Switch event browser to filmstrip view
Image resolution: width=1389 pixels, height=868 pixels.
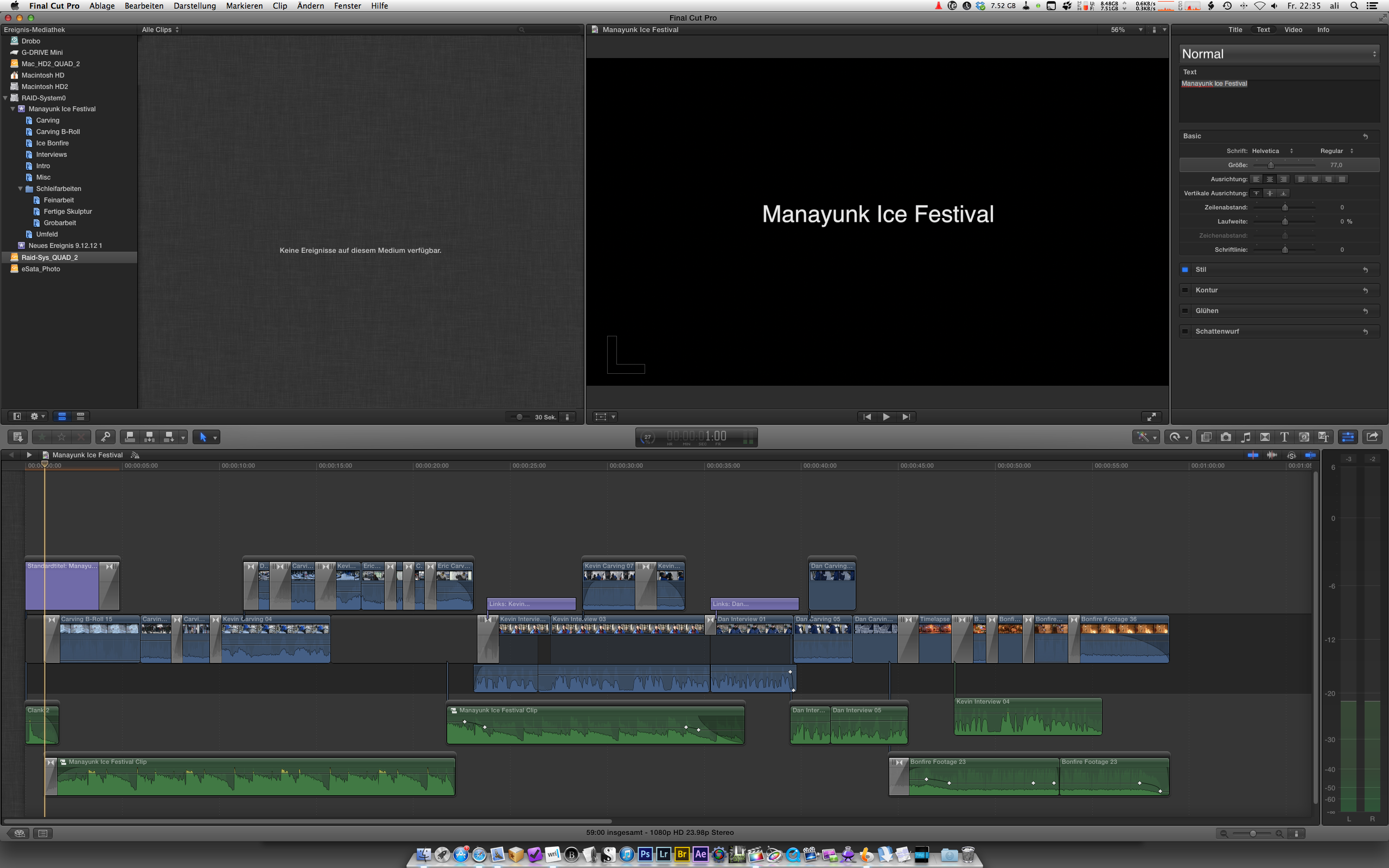point(62,416)
